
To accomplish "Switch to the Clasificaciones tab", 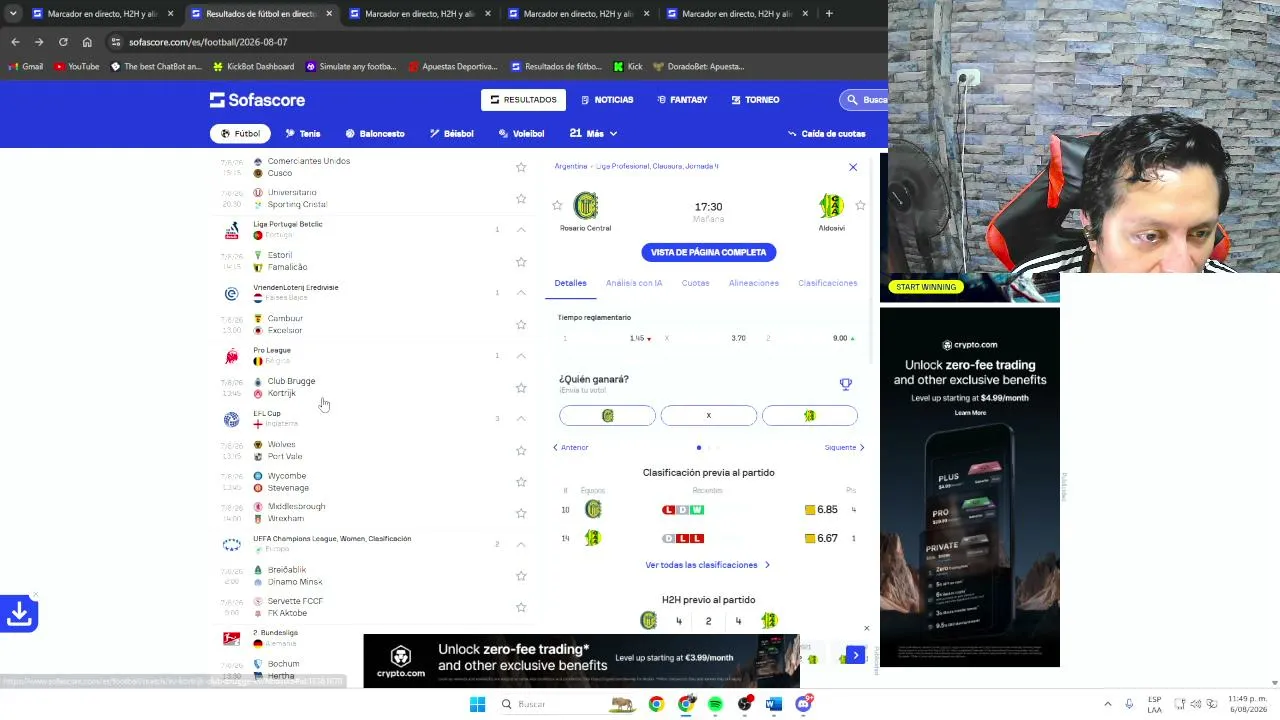I will tap(827, 283).
